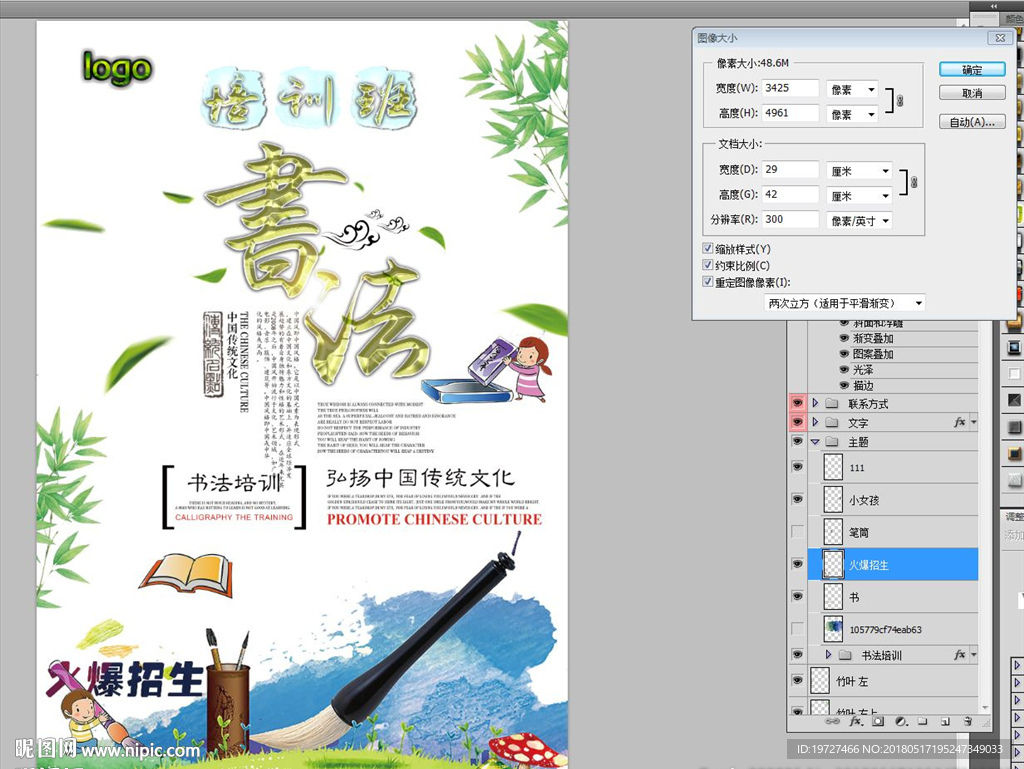Open the resampling method dropdown

click(840, 303)
